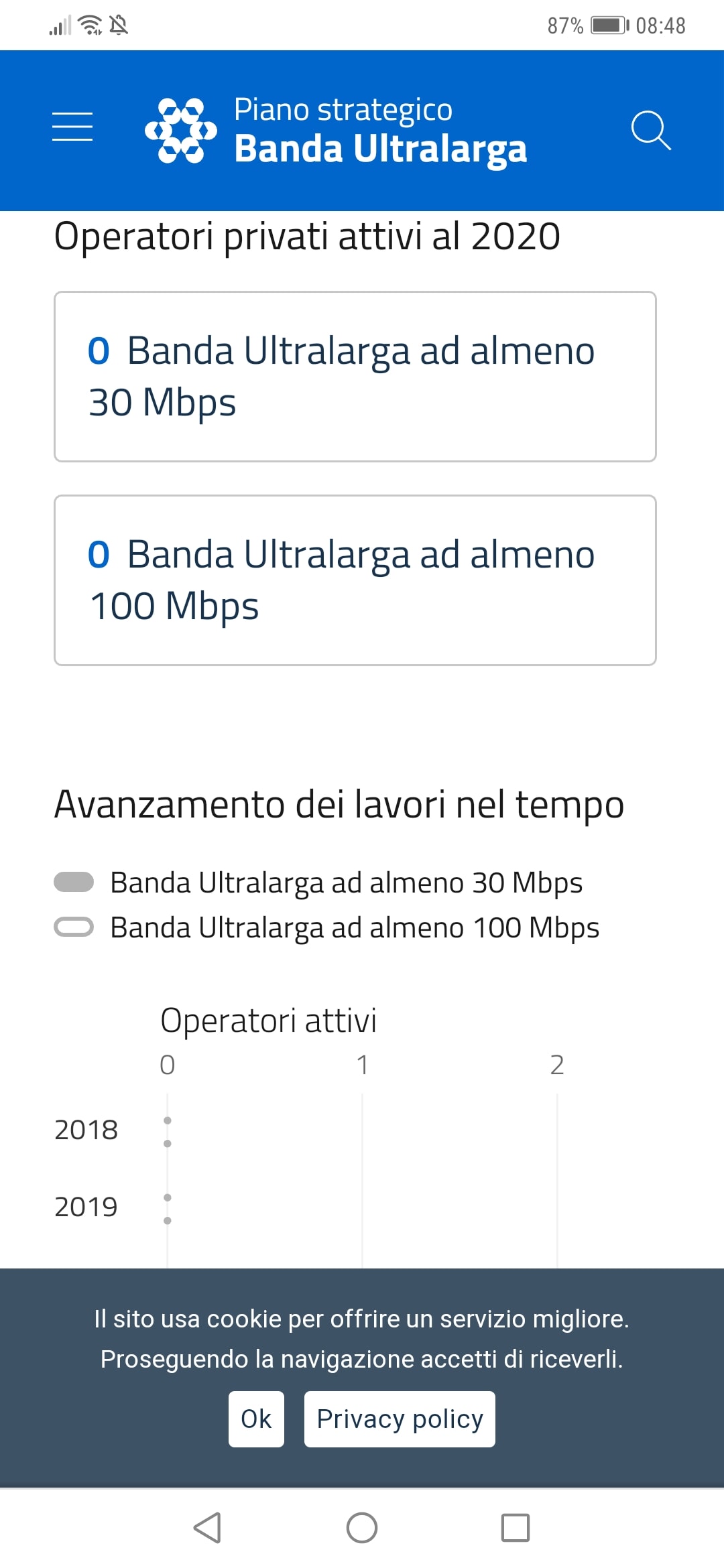Open the hamburger navigation menu
Viewport: 724px width, 1568px height.
click(72, 127)
